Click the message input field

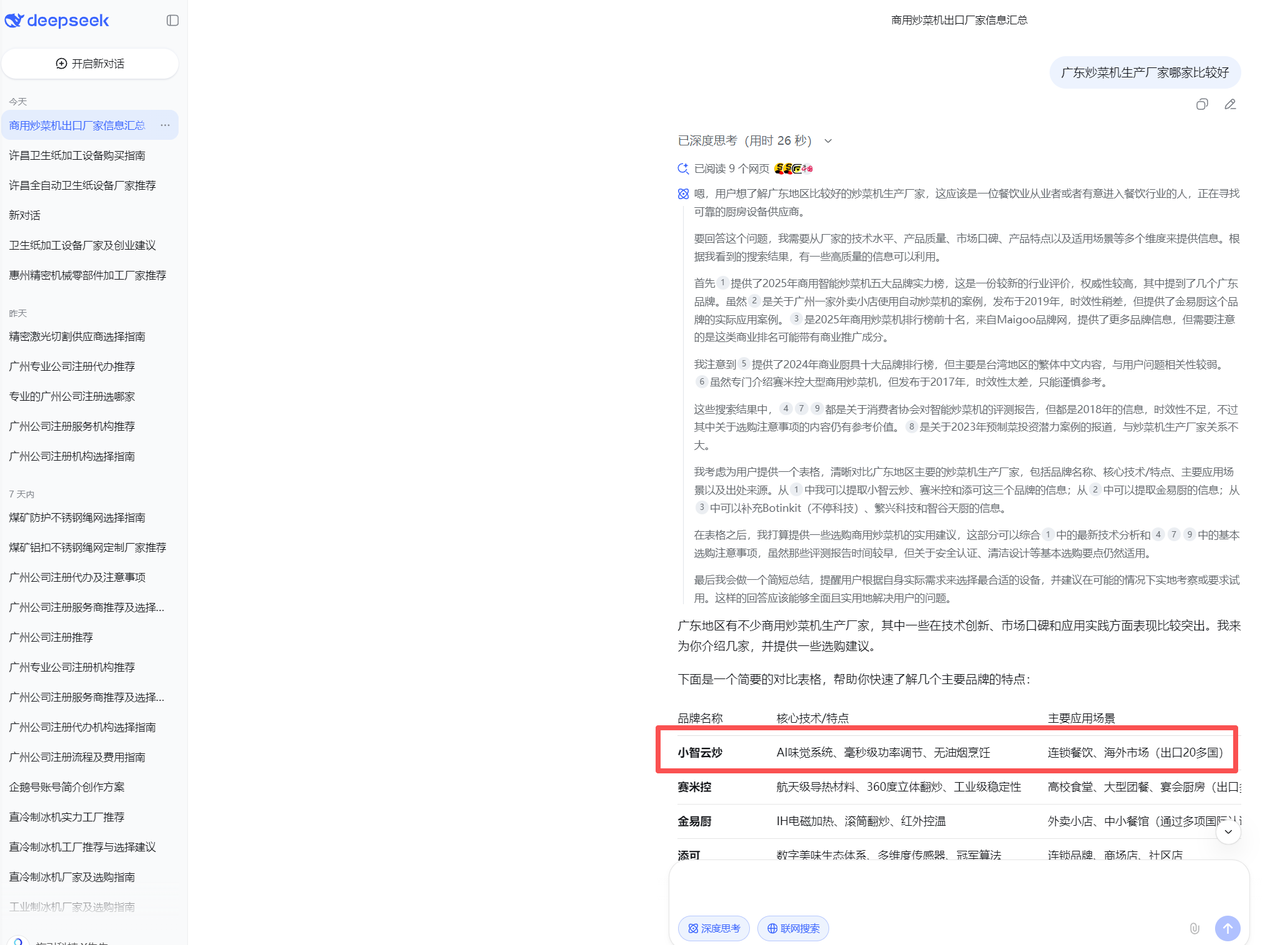point(958,886)
